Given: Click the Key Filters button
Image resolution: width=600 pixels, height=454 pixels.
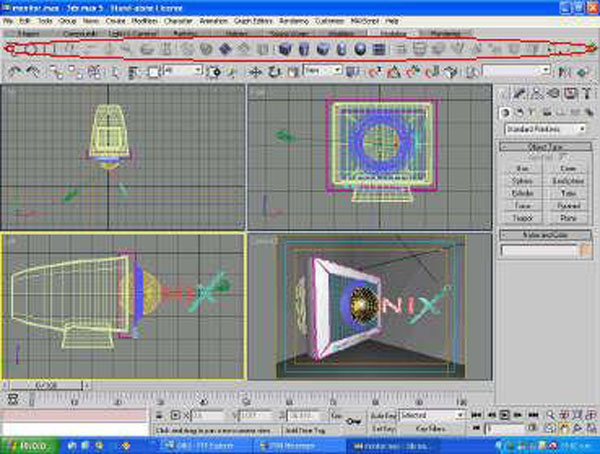Looking at the screenshot, I should pyautogui.click(x=431, y=429).
